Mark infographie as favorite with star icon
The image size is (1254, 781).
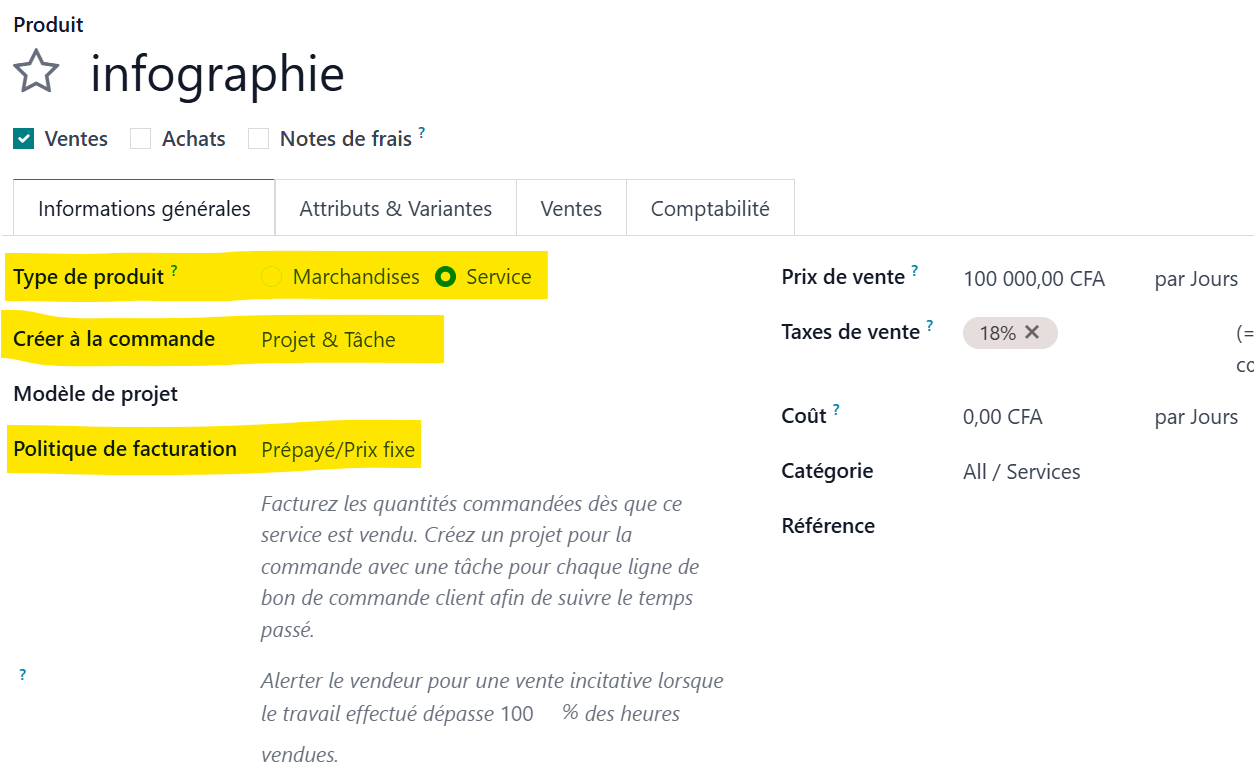tap(36, 73)
